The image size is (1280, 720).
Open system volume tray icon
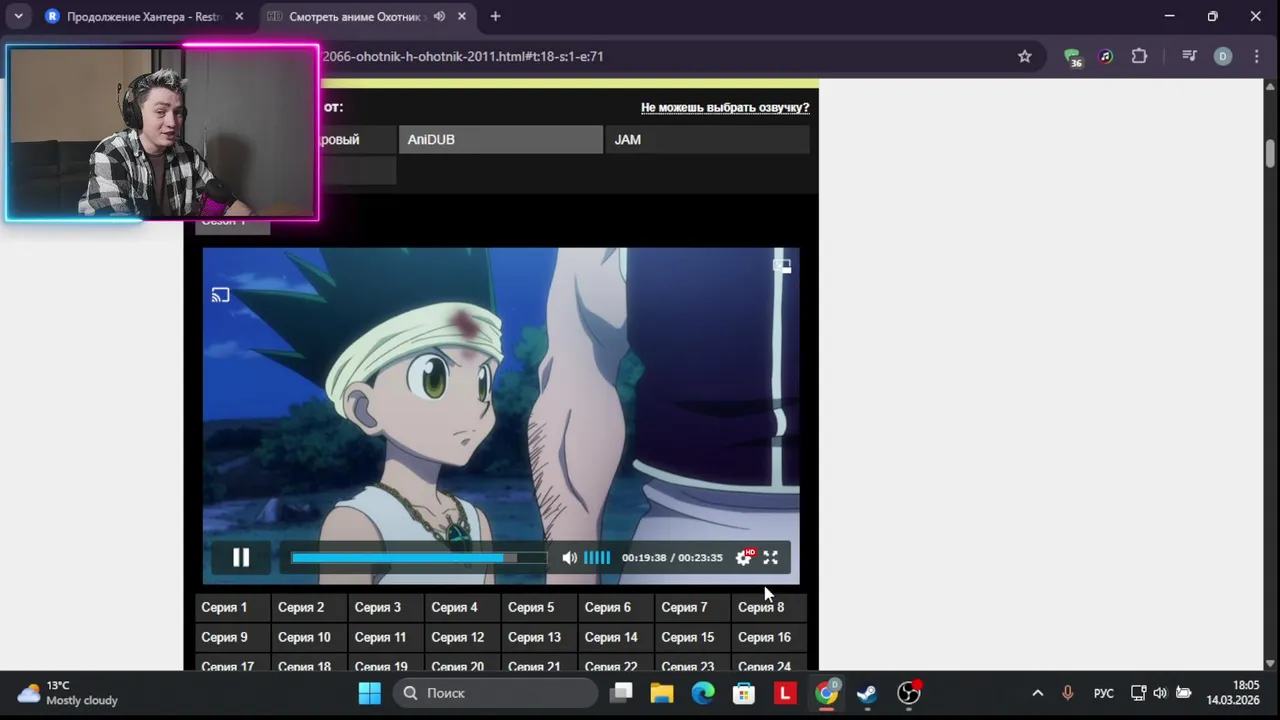[1160, 693]
